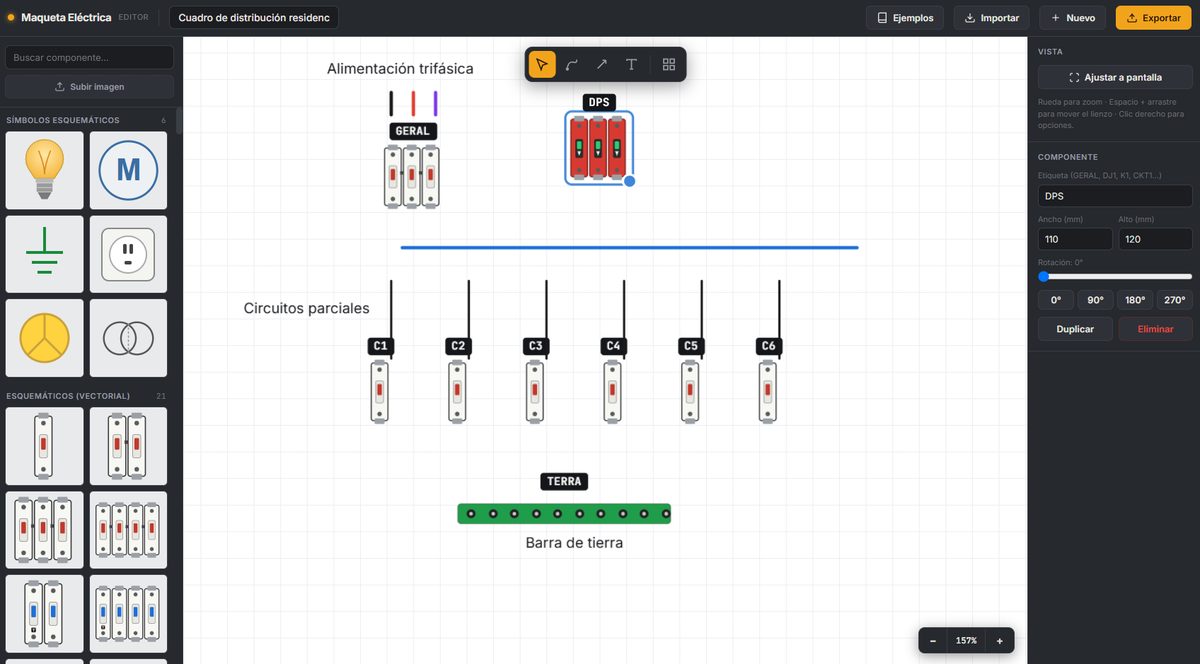Click the Maqueta Eléctrica app logo
The image size is (1200, 664).
[x=60, y=18]
